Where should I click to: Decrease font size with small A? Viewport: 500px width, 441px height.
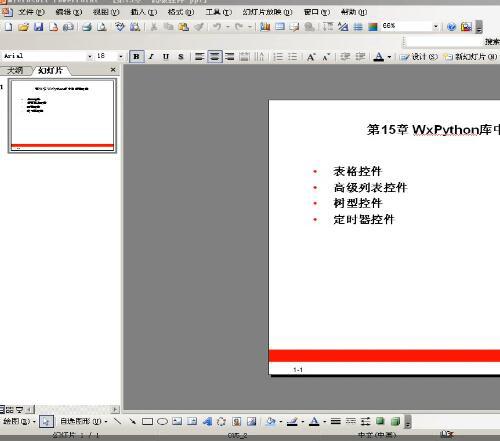pos(326,57)
